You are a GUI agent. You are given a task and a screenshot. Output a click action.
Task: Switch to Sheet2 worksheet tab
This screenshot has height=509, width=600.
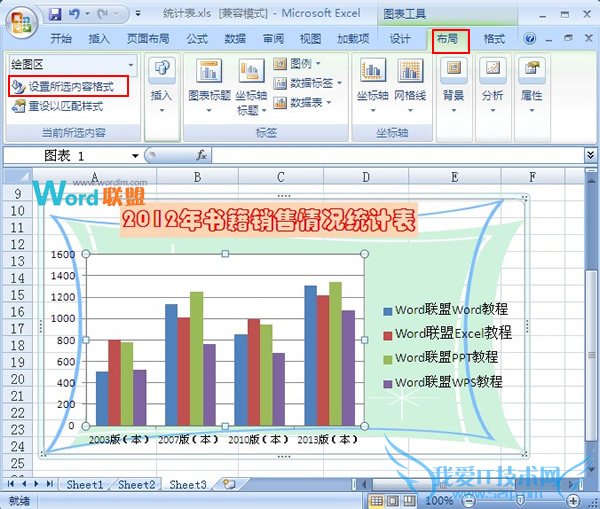(x=136, y=485)
